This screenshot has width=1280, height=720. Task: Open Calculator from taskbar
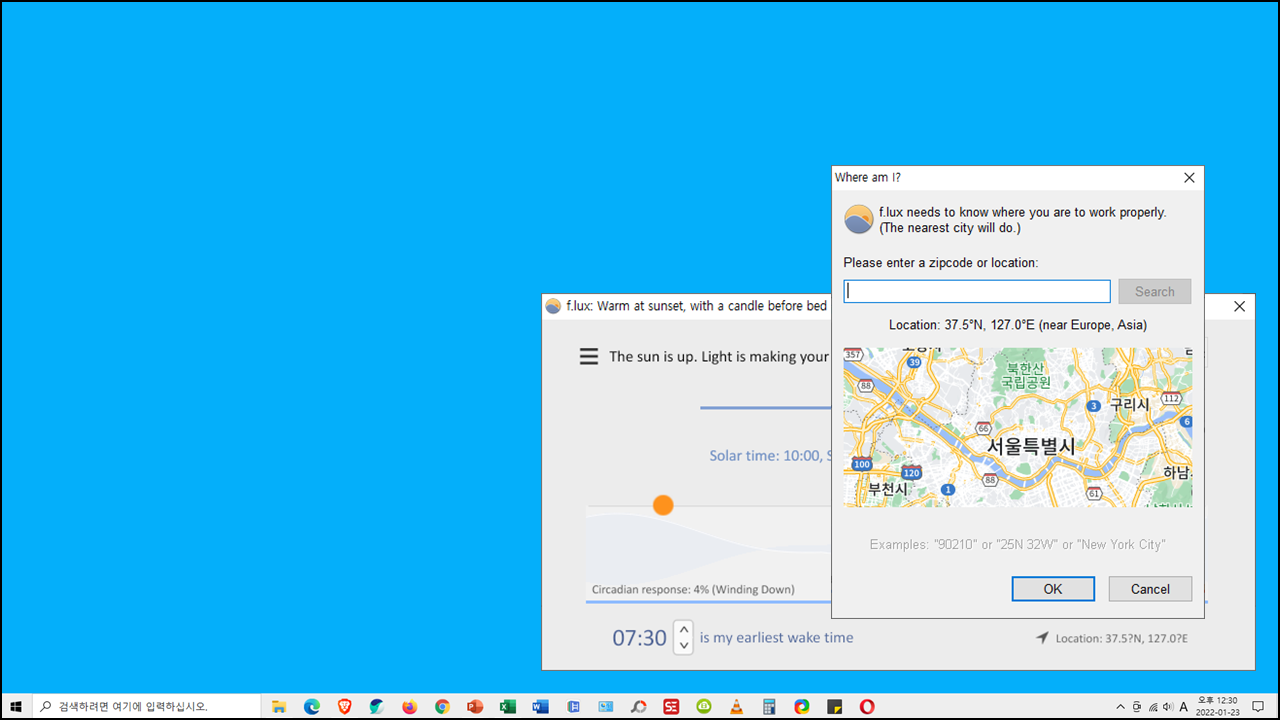(769, 706)
